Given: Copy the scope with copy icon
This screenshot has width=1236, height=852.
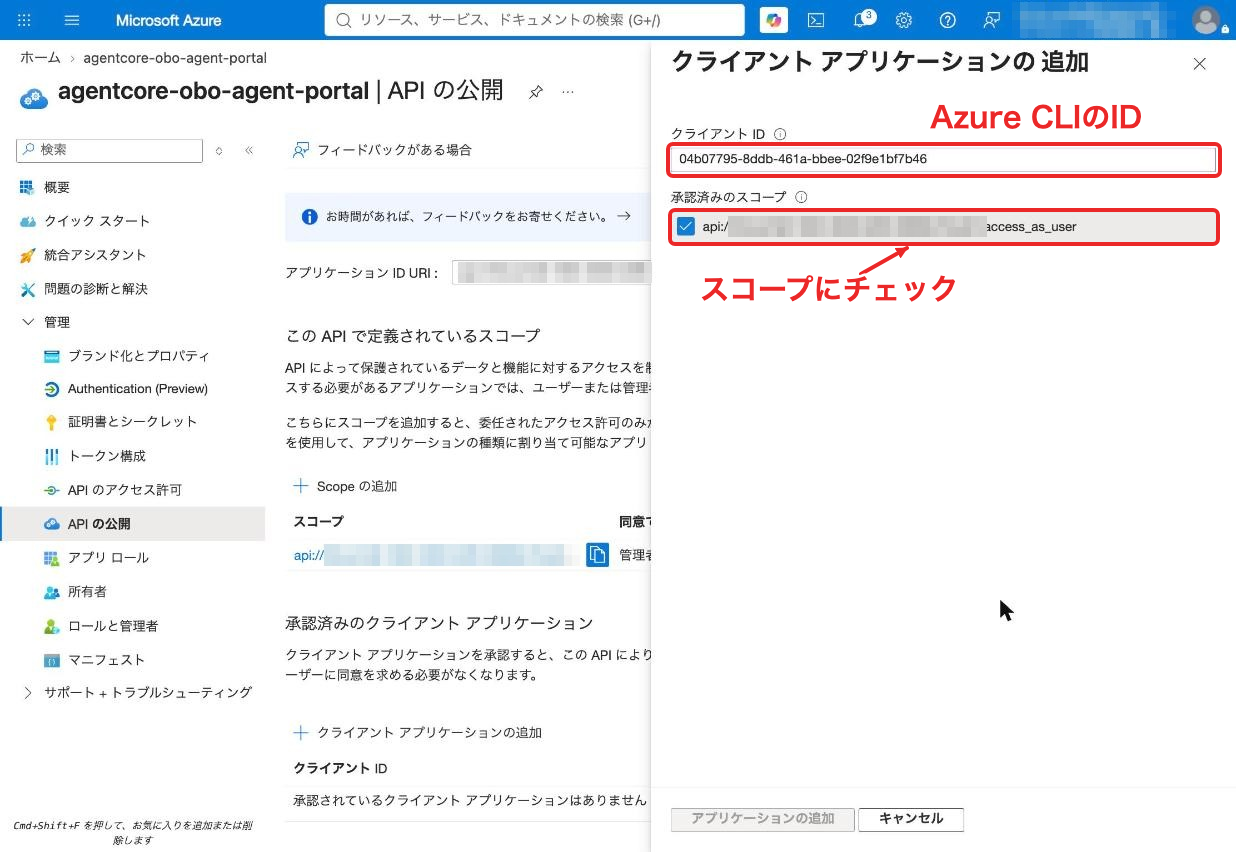Looking at the screenshot, I should (x=597, y=554).
